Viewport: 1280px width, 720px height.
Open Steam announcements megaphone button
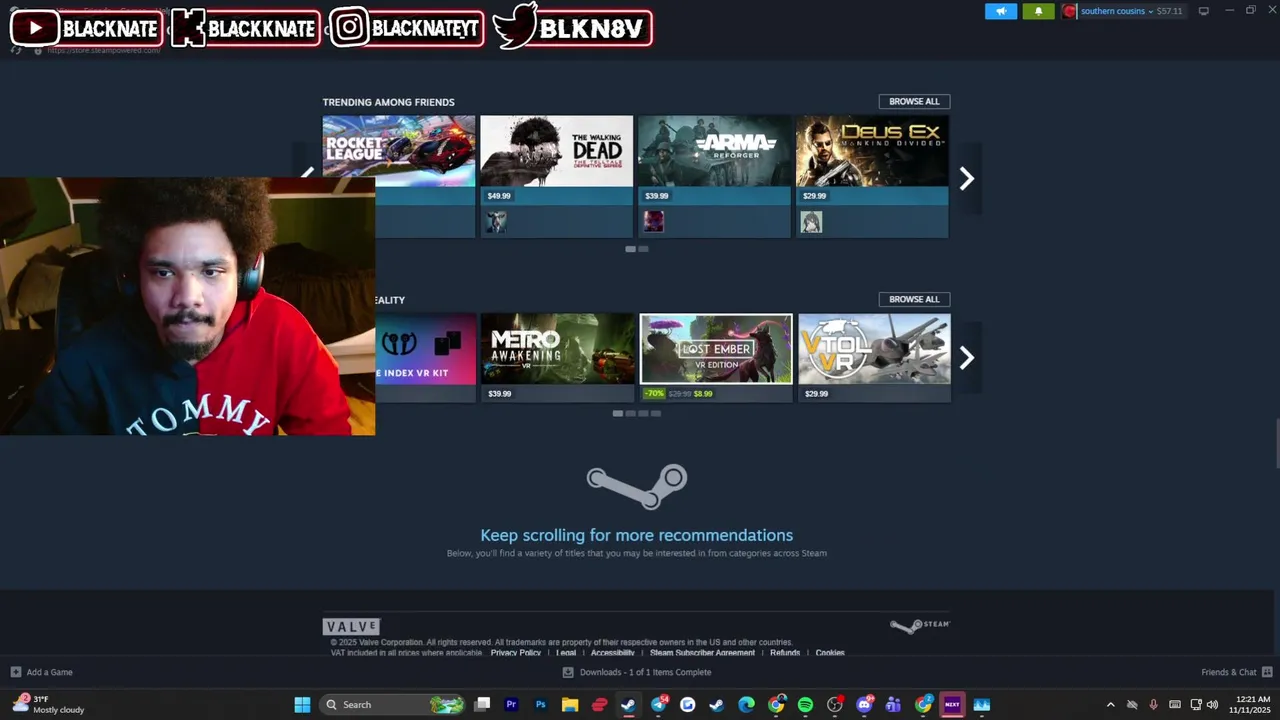pos(1001,11)
